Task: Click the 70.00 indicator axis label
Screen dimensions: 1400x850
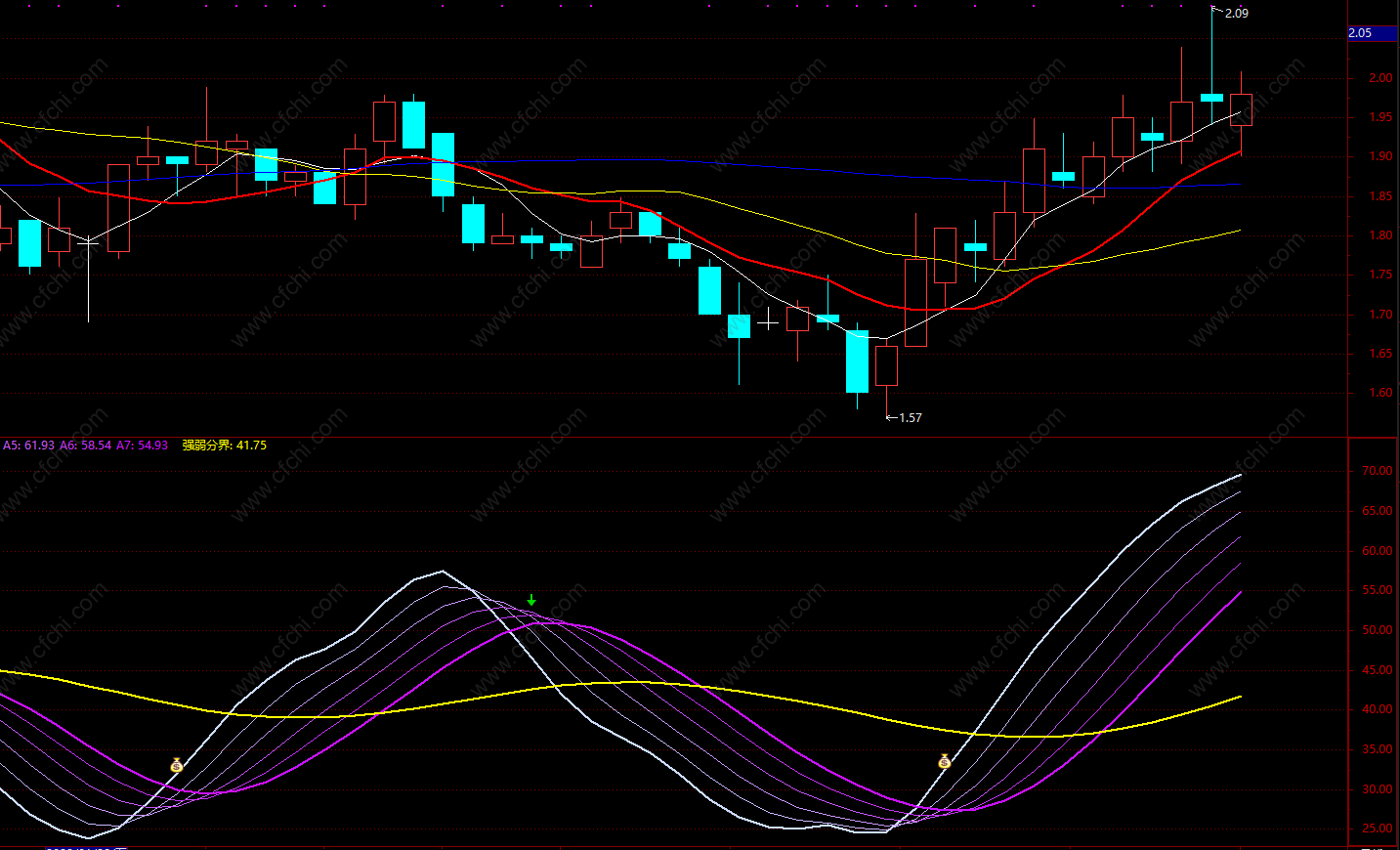Action: coord(1378,471)
